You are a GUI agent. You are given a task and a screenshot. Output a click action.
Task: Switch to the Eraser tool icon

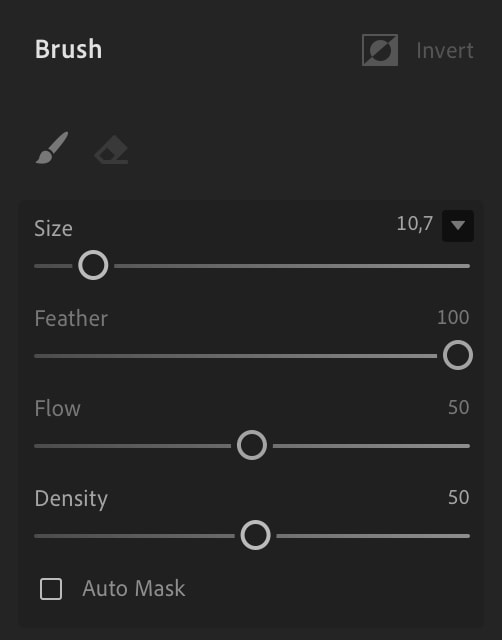[111, 150]
